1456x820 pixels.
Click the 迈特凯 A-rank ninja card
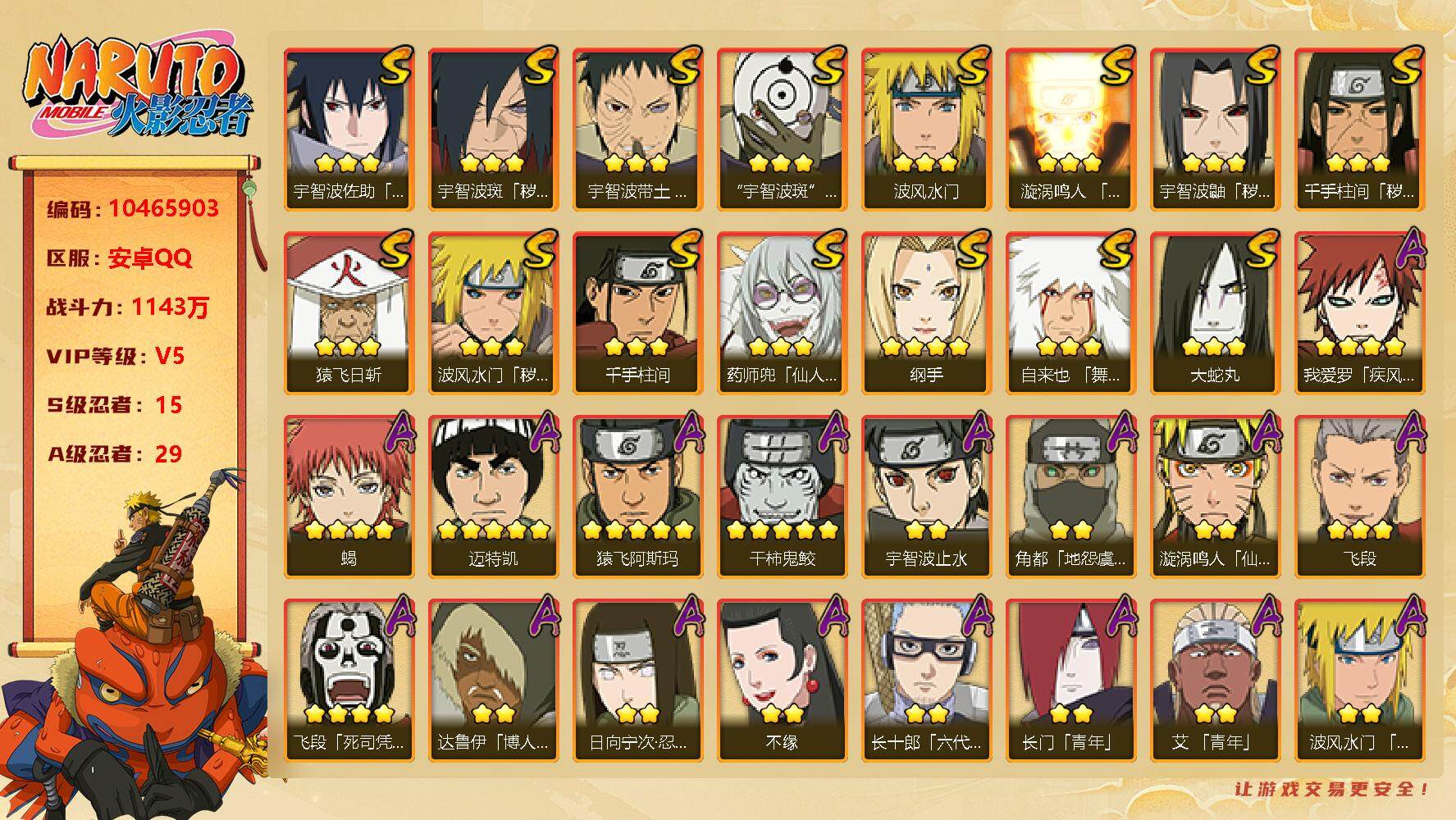click(x=493, y=497)
